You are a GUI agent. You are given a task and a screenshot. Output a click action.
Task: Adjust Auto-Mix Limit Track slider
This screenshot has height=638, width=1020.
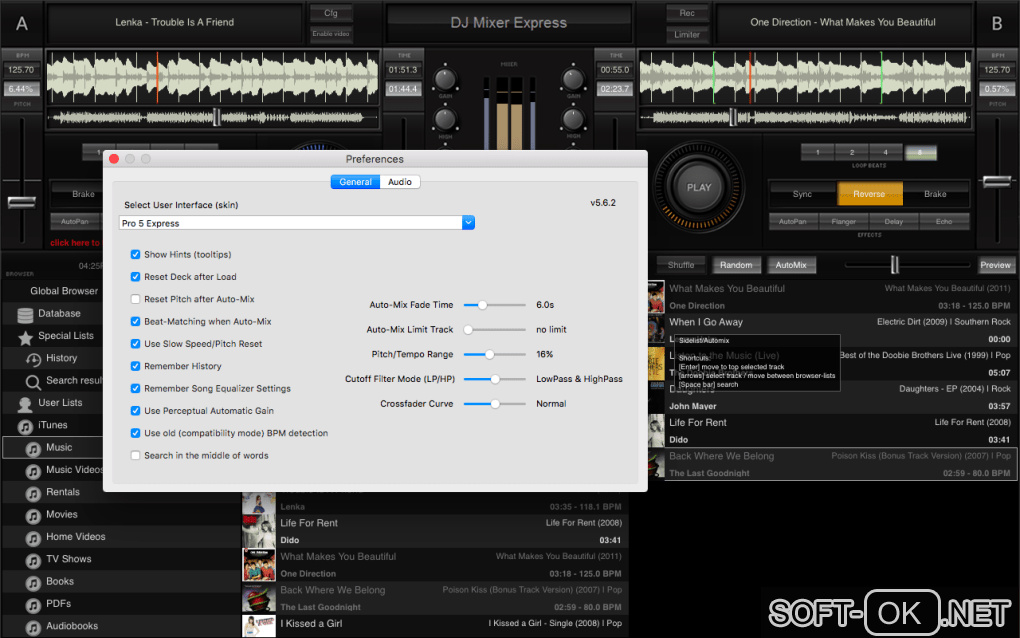[x=494, y=330]
